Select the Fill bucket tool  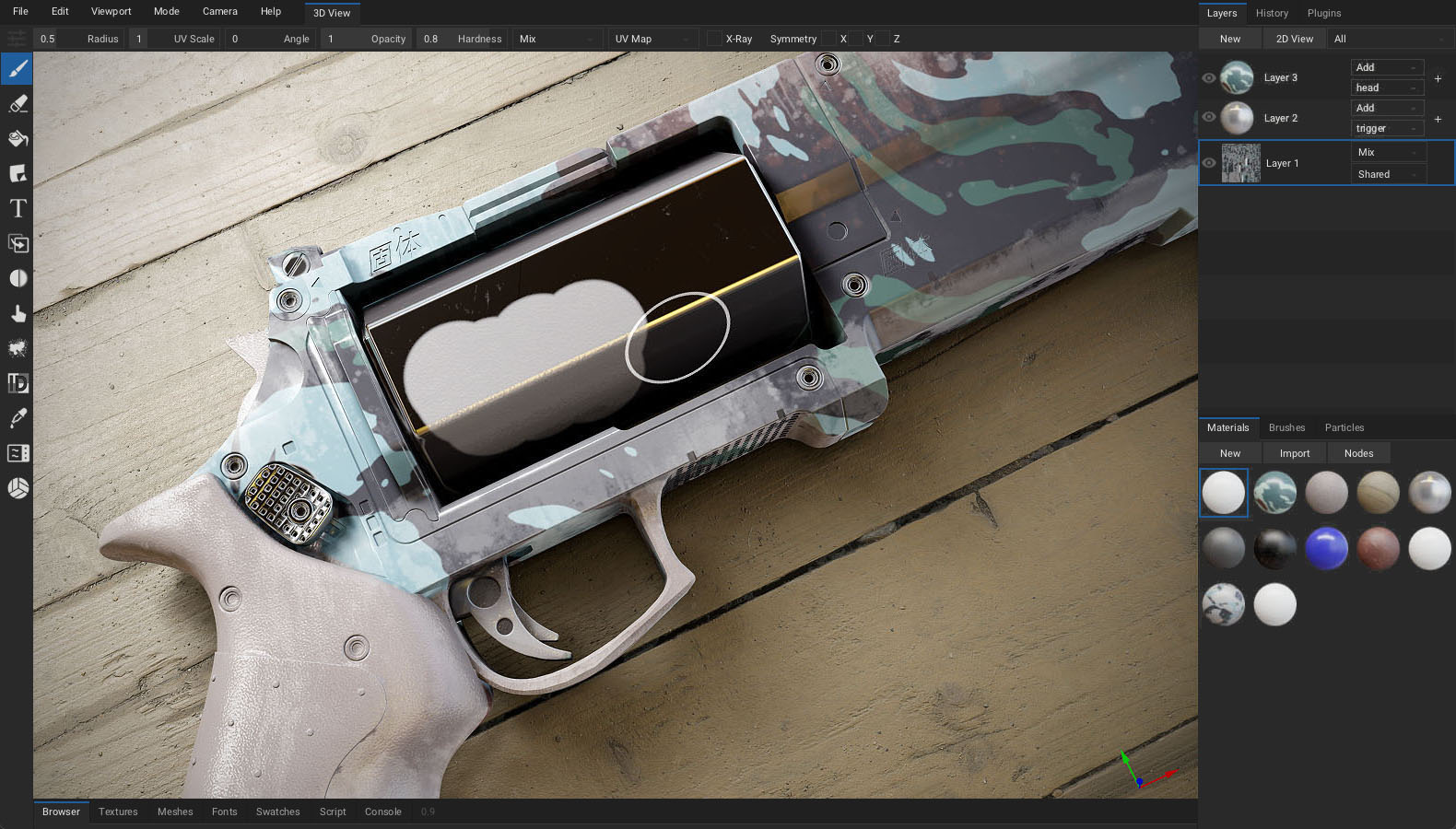[x=18, y=139]
